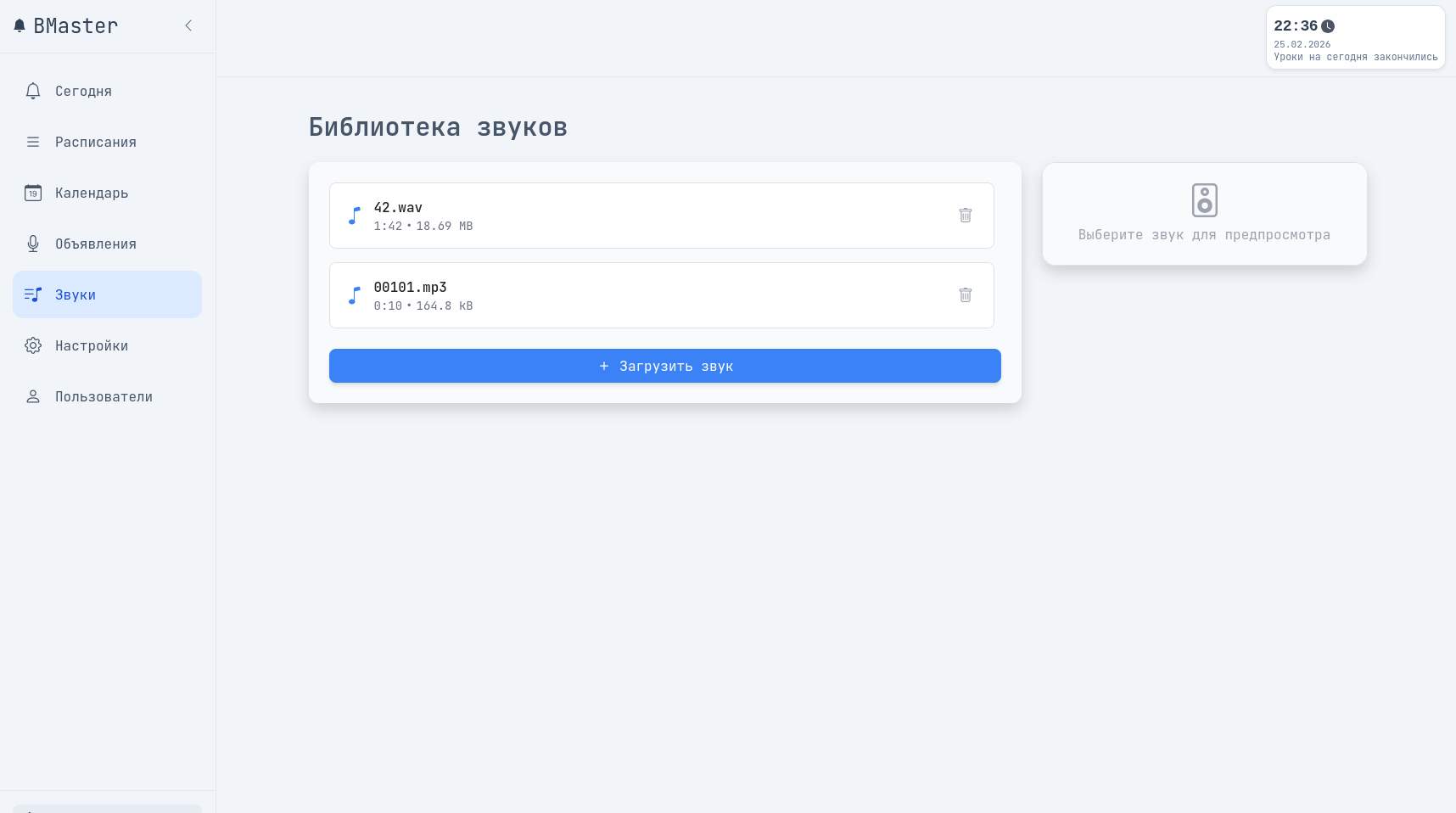The height and width of the screenshot is (813, 1456).
Task: Click the trash icon for 00101.mp3
Action: click(965, 295)
